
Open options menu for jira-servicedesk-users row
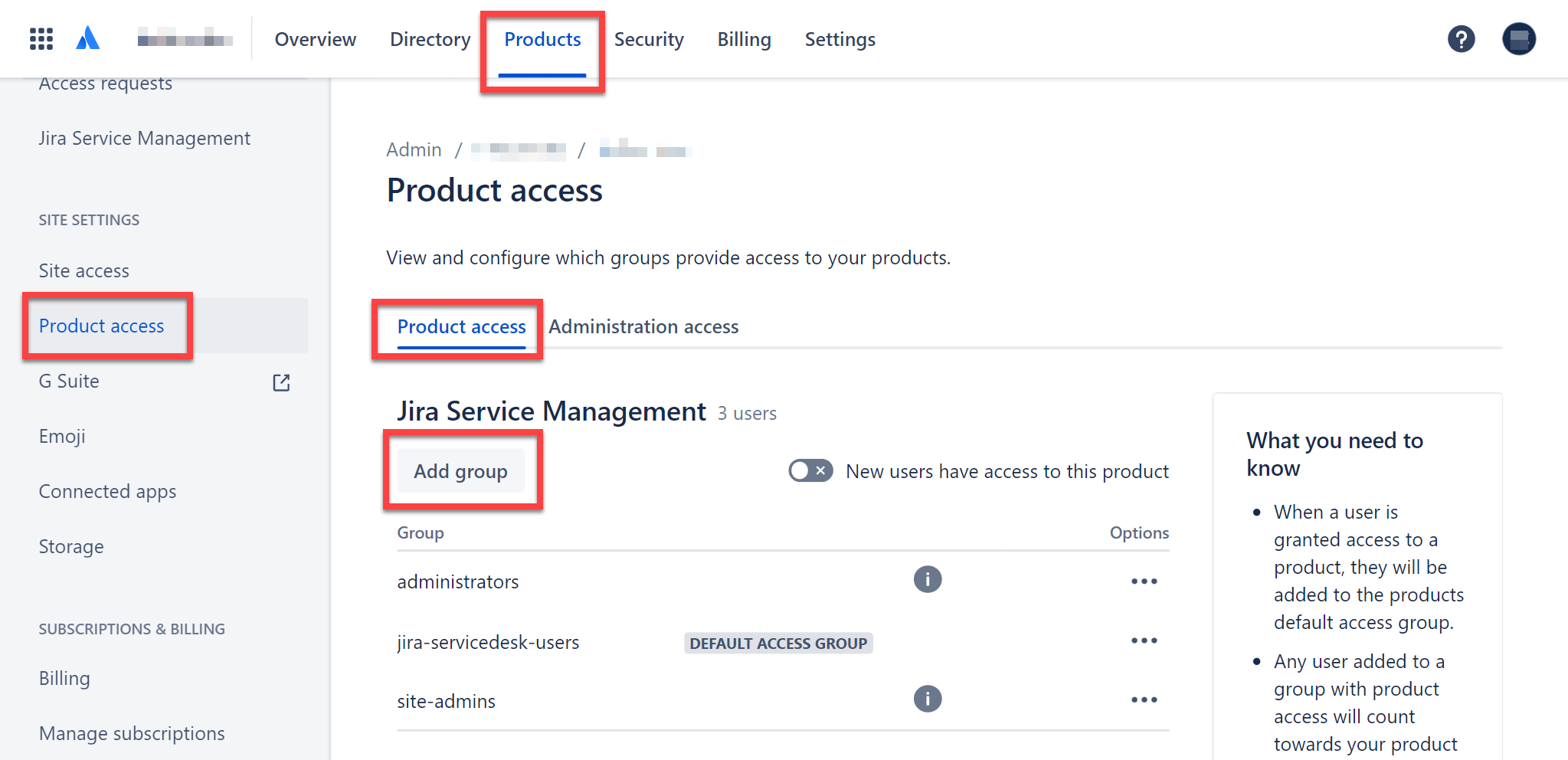1144,640
